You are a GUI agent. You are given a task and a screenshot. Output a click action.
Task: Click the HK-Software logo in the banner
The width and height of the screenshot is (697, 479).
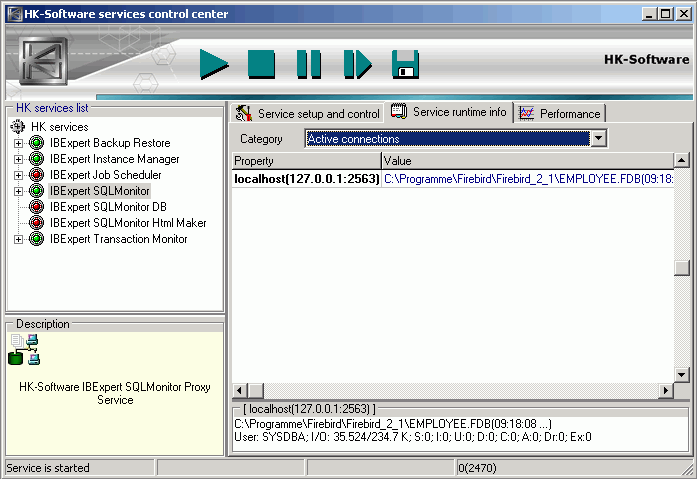coord(44,61)
